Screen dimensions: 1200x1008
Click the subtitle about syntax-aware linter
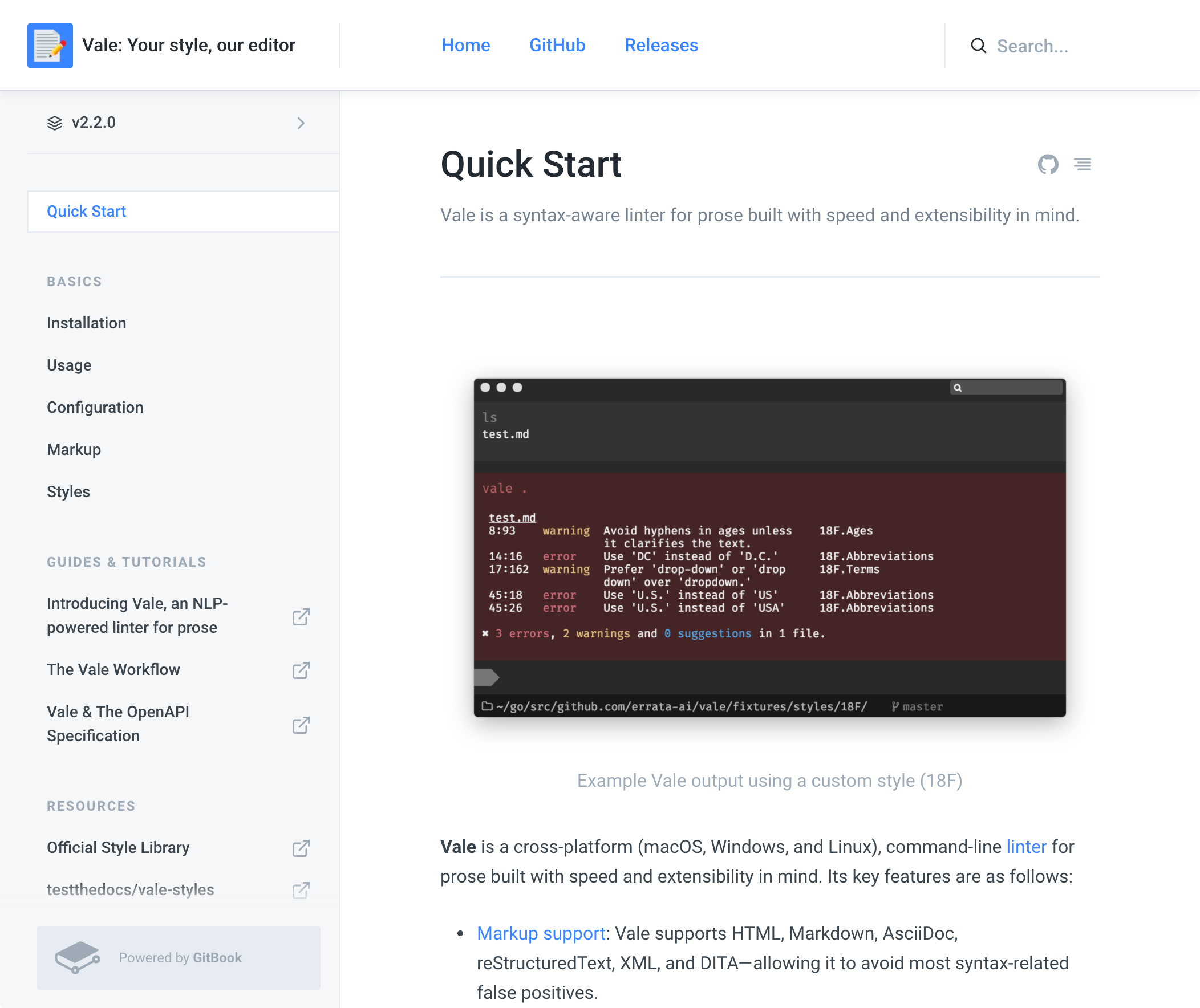(x=760, y=215)
